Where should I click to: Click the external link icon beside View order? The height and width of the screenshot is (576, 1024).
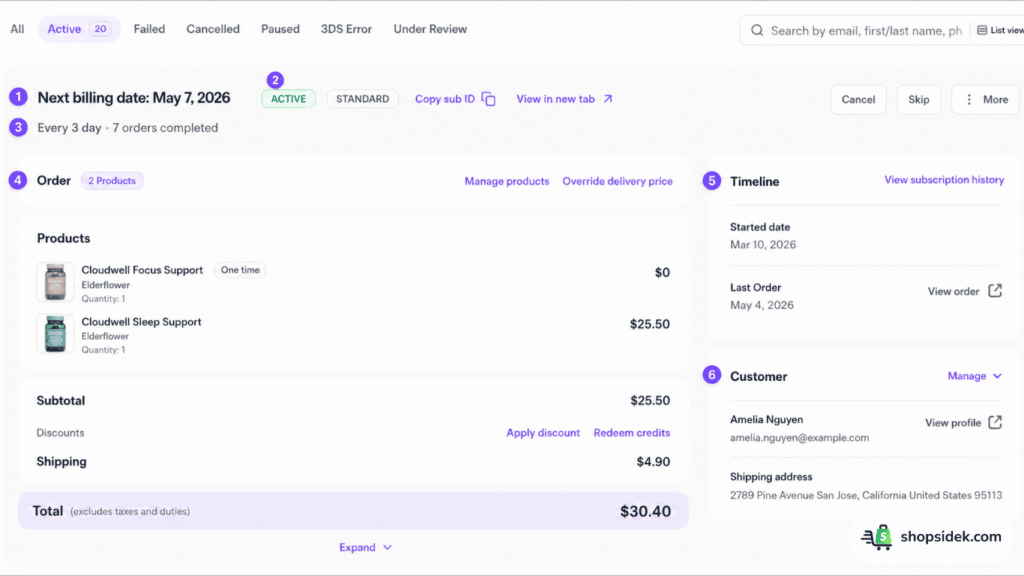[995, 291]
